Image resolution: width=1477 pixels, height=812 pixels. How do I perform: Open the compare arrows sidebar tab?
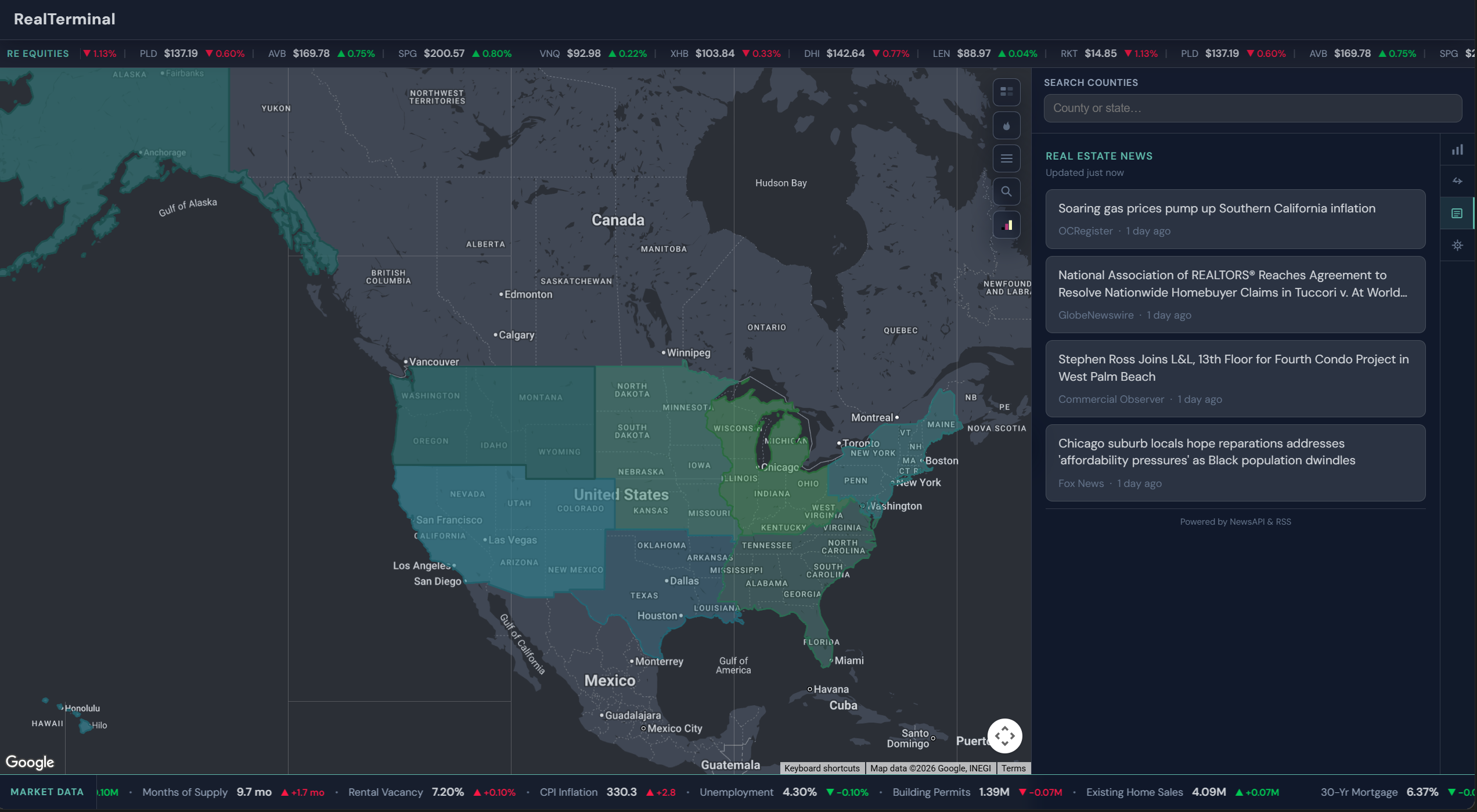(x=1457, y=181)
